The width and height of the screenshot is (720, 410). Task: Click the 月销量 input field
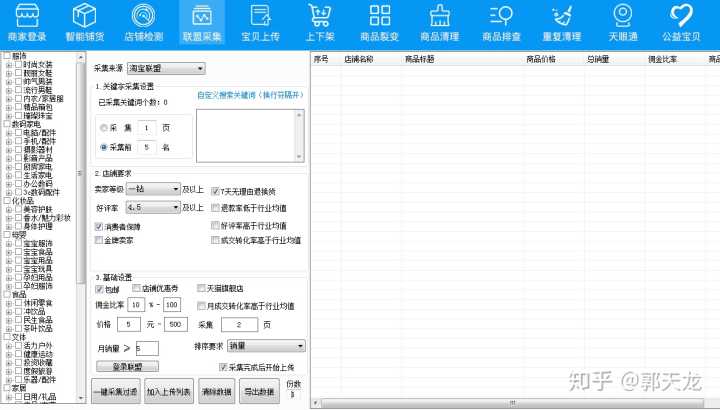146,348
